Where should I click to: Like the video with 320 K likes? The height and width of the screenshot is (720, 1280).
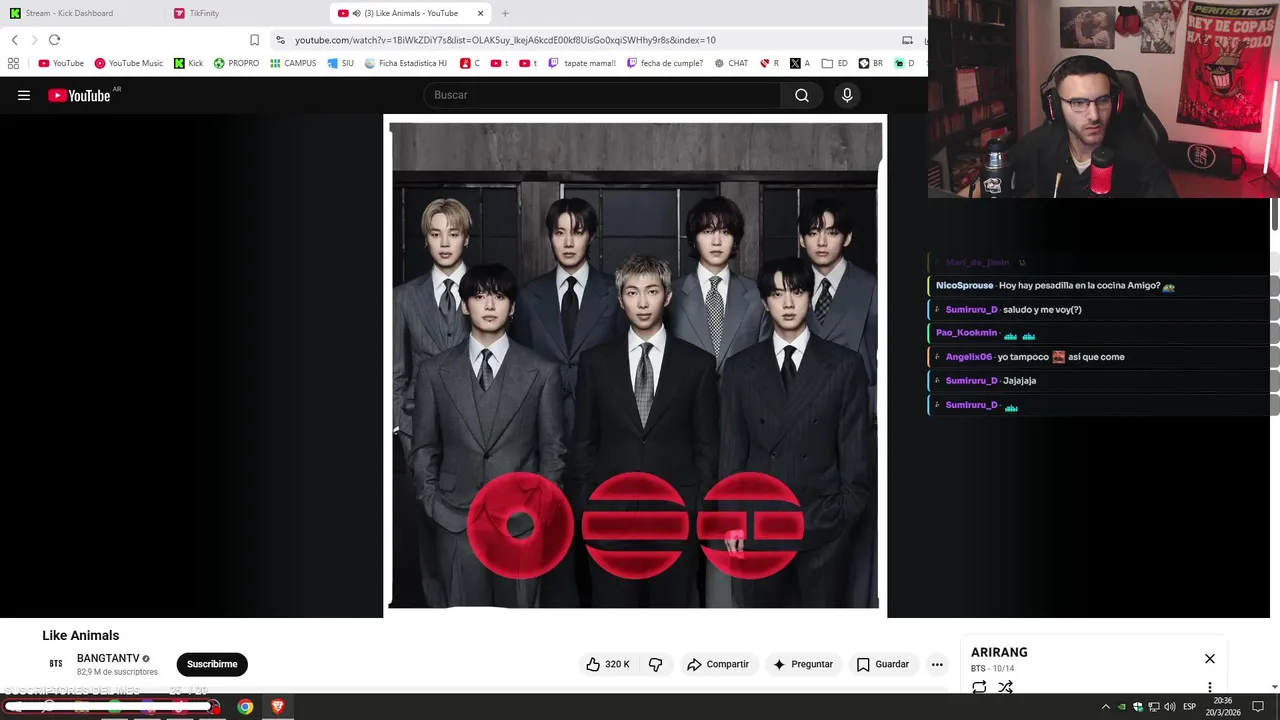pyautogui.click(x=608, y=664)
